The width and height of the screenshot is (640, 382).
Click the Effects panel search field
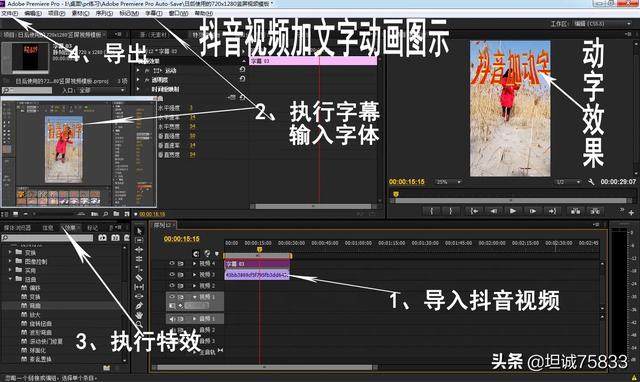(x=48, y=238)
